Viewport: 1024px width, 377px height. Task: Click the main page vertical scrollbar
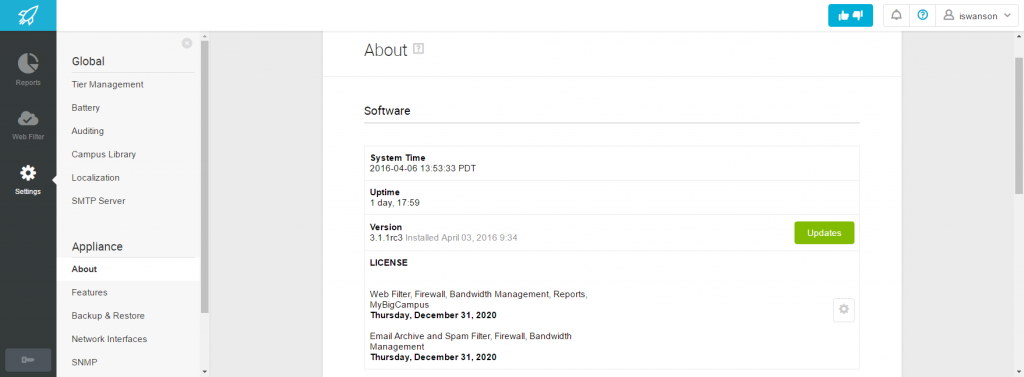coord(1019,125)
